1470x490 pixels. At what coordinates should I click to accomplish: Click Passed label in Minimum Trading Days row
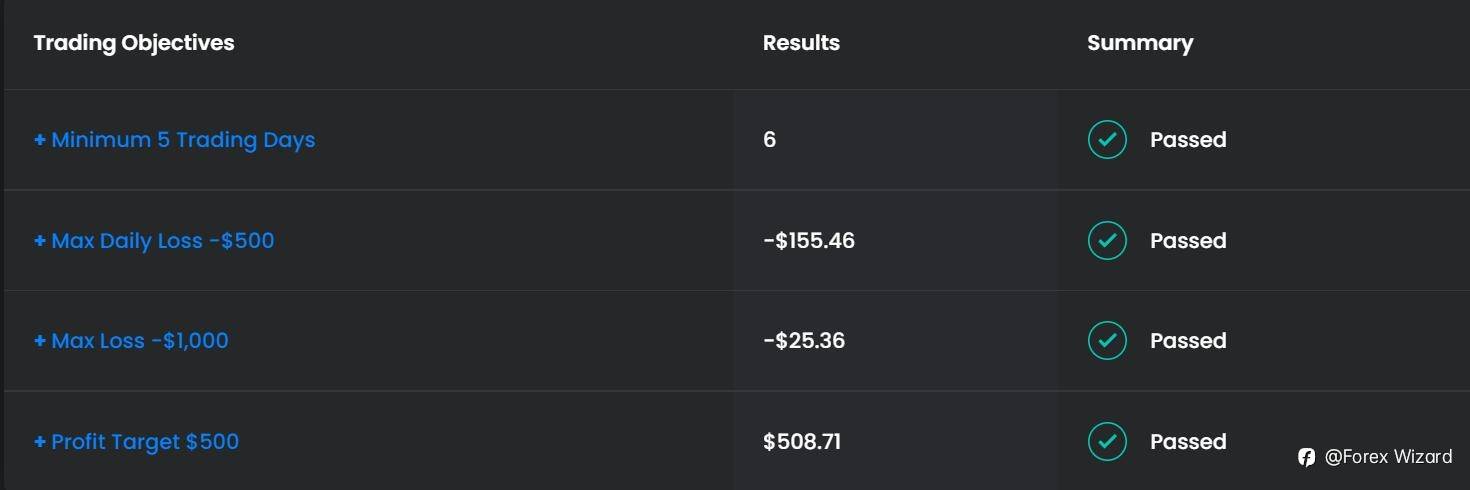point(1188,140)
